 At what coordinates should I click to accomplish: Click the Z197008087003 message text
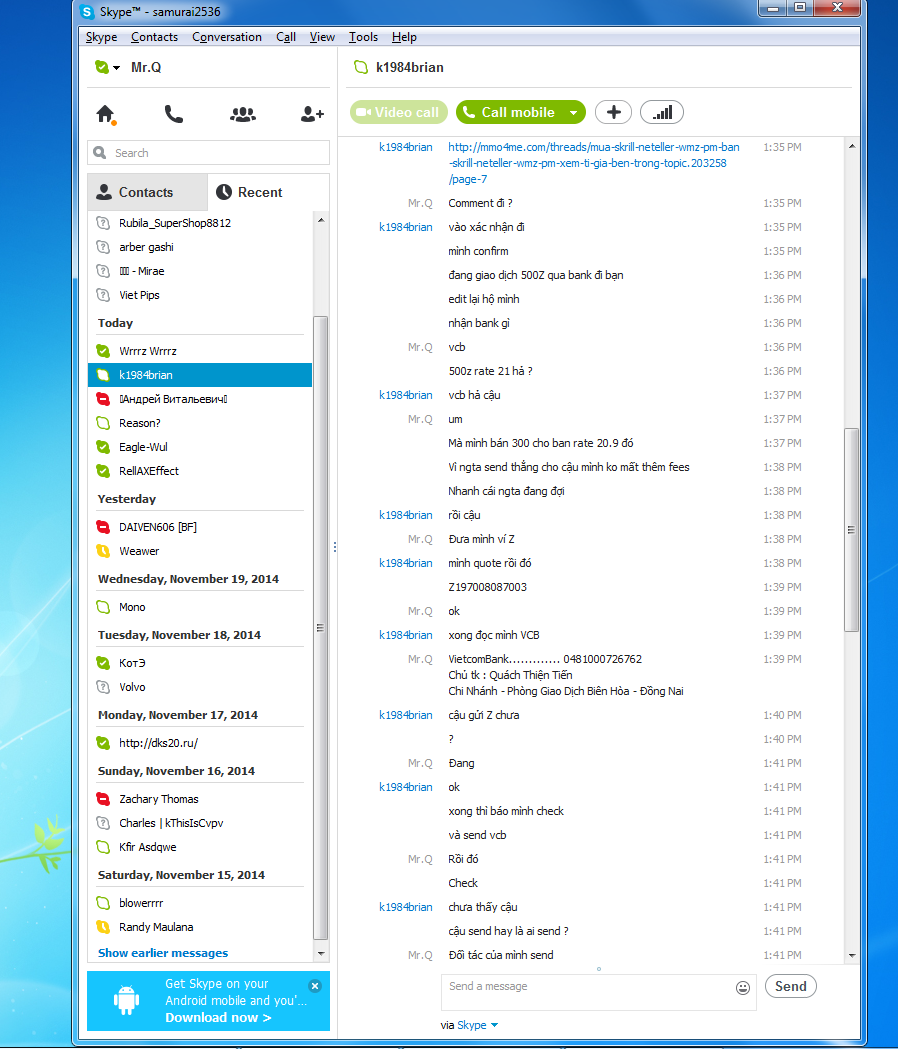click(x=487, y=587)
